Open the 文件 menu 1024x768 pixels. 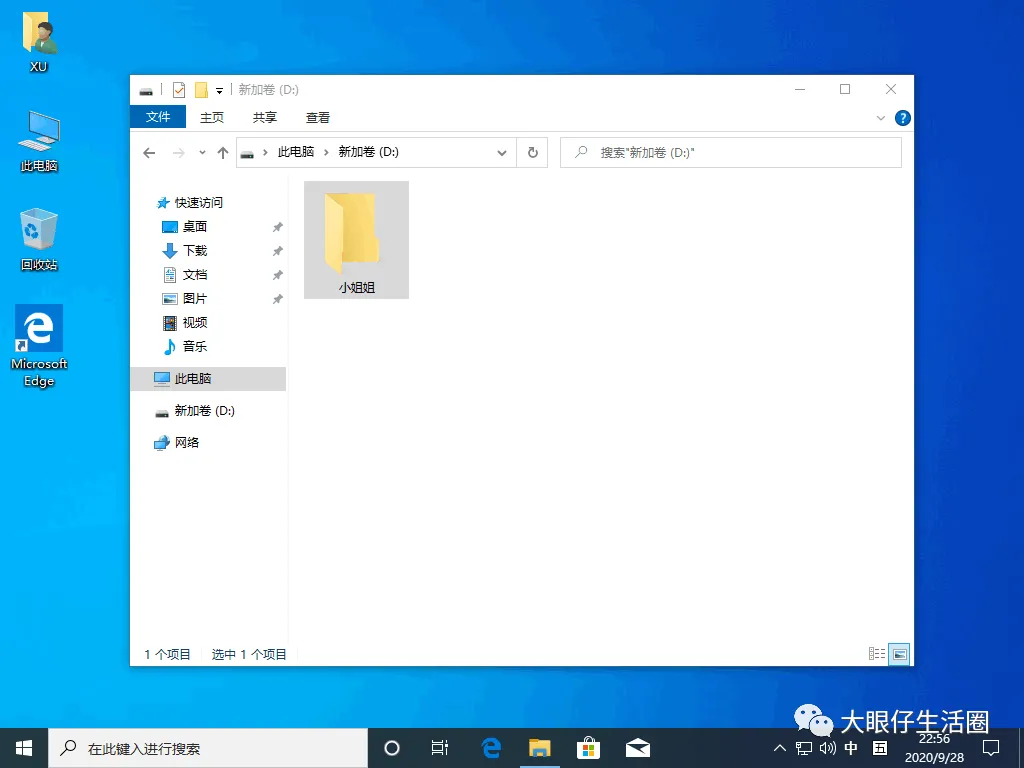click(x=157, y=117)
